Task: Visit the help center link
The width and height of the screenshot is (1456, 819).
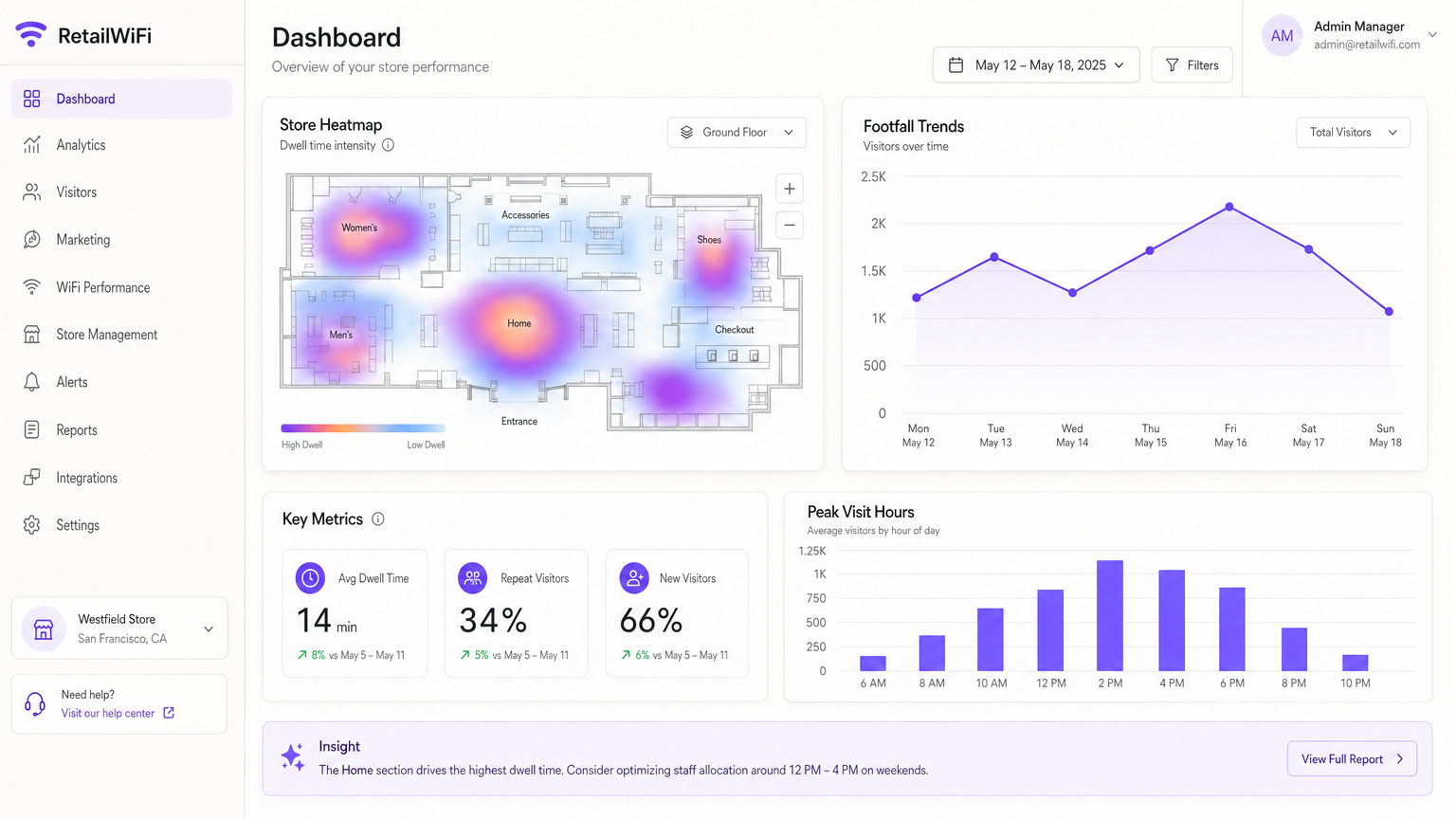Action: (106, 713)
